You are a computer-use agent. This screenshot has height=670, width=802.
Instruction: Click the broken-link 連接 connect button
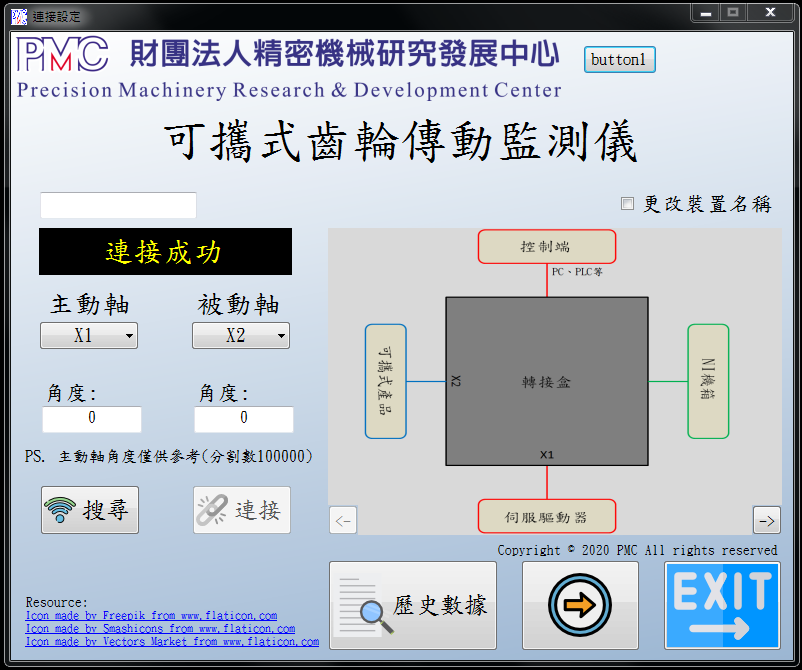pyautogui.click(x=242, y=510)
